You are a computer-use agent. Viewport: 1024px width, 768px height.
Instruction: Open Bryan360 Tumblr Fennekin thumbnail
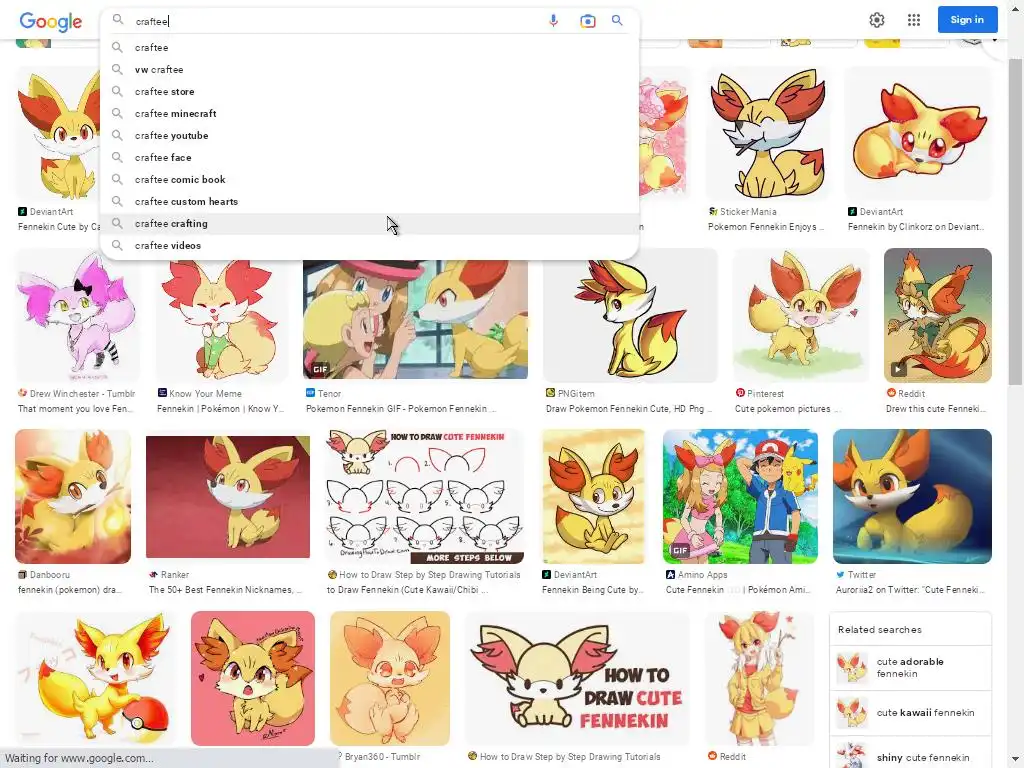(x=390, y=679)
